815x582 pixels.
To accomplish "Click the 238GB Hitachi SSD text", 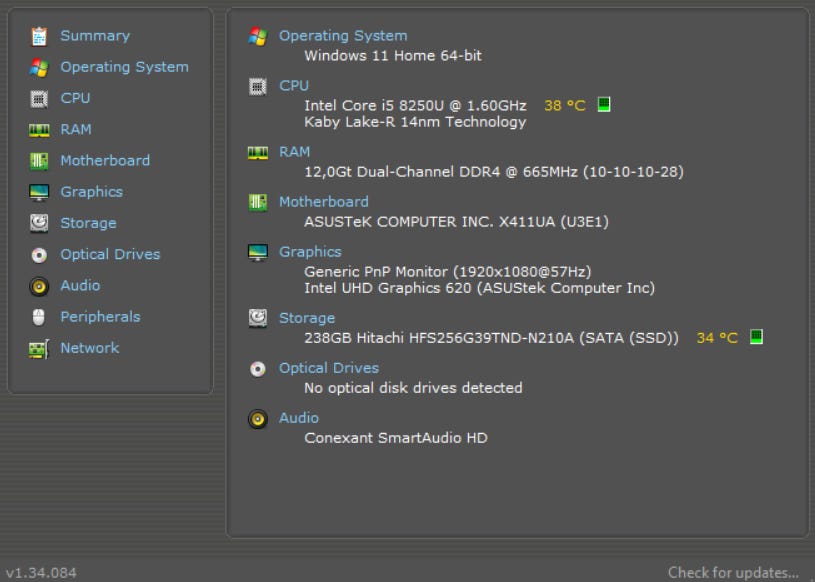I will click(491, 338).
